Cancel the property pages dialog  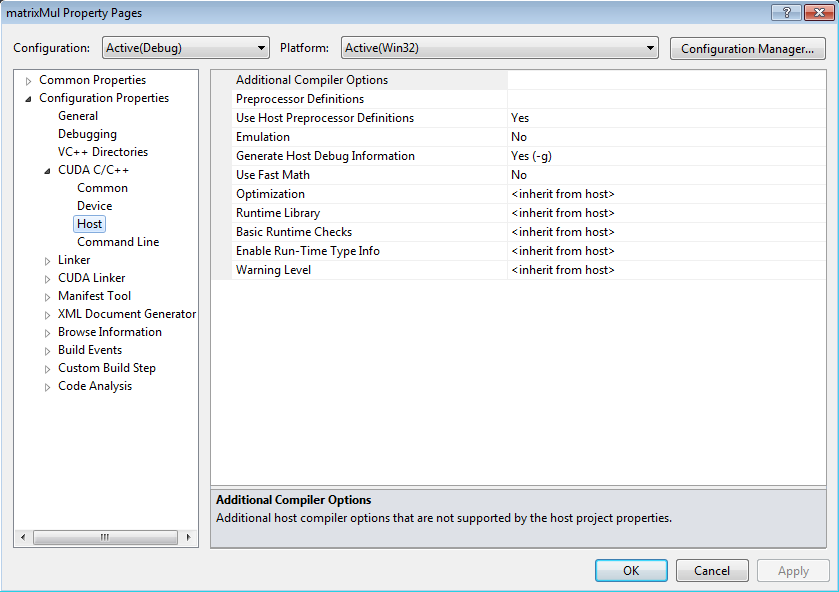click(712, 571)
